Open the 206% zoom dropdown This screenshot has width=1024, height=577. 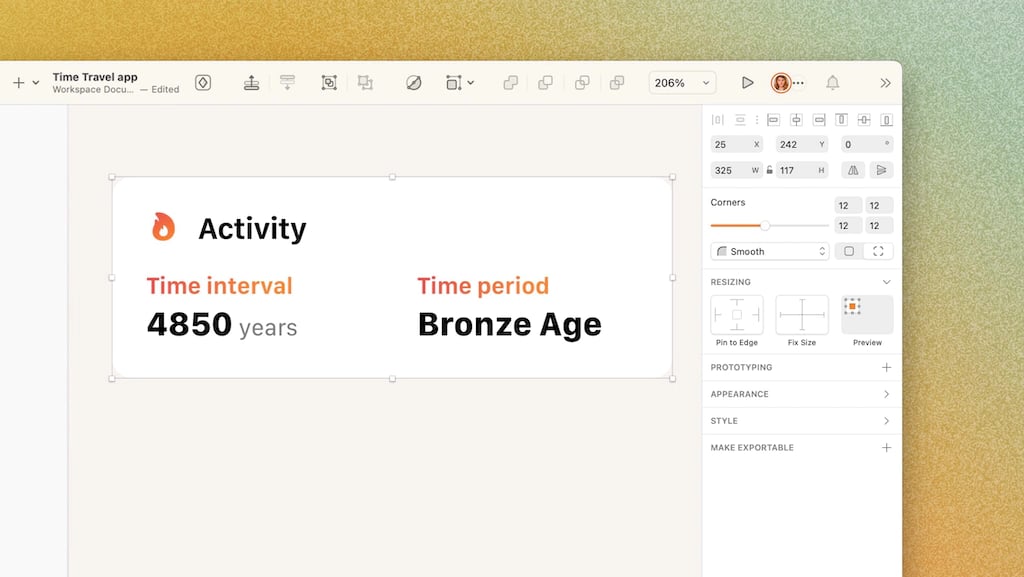(682, 83)
